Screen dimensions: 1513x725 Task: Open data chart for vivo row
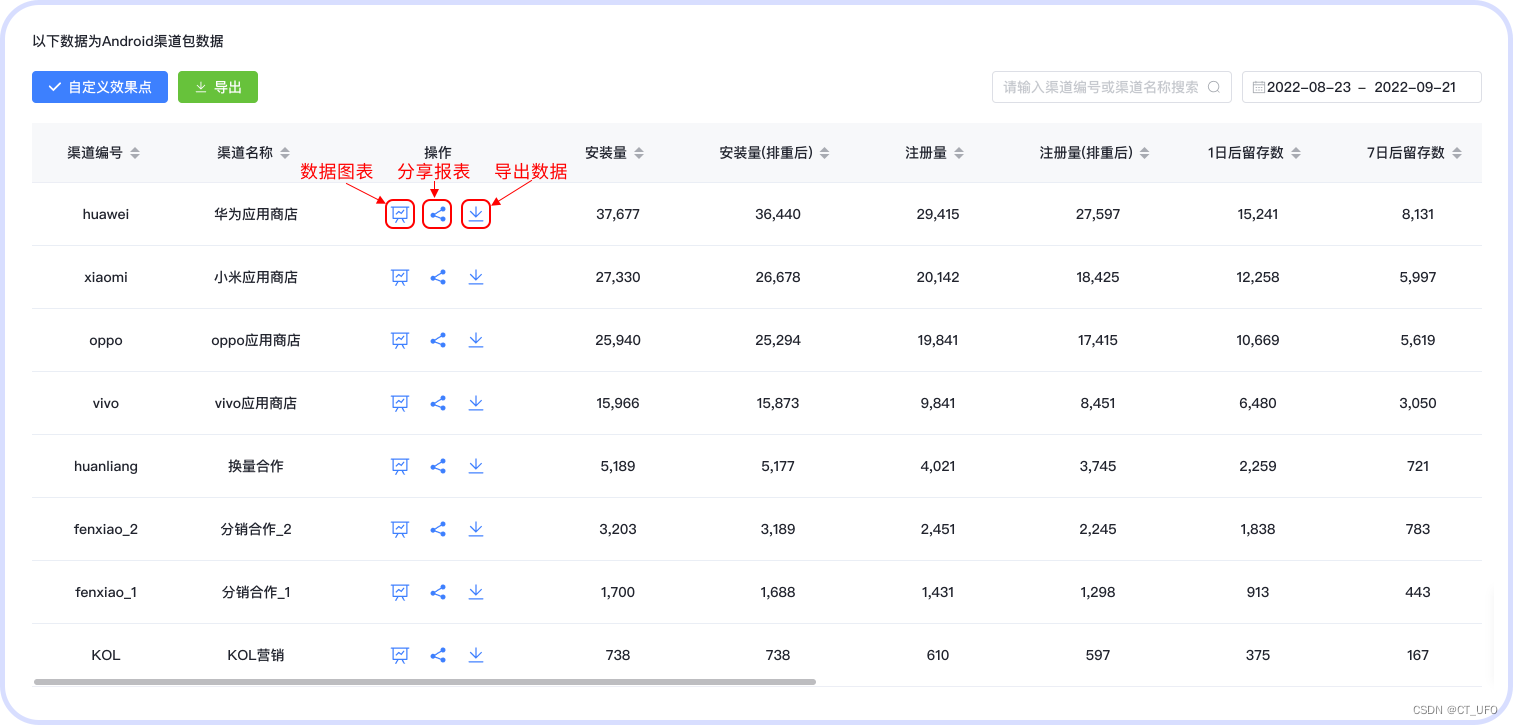[400, 403]
